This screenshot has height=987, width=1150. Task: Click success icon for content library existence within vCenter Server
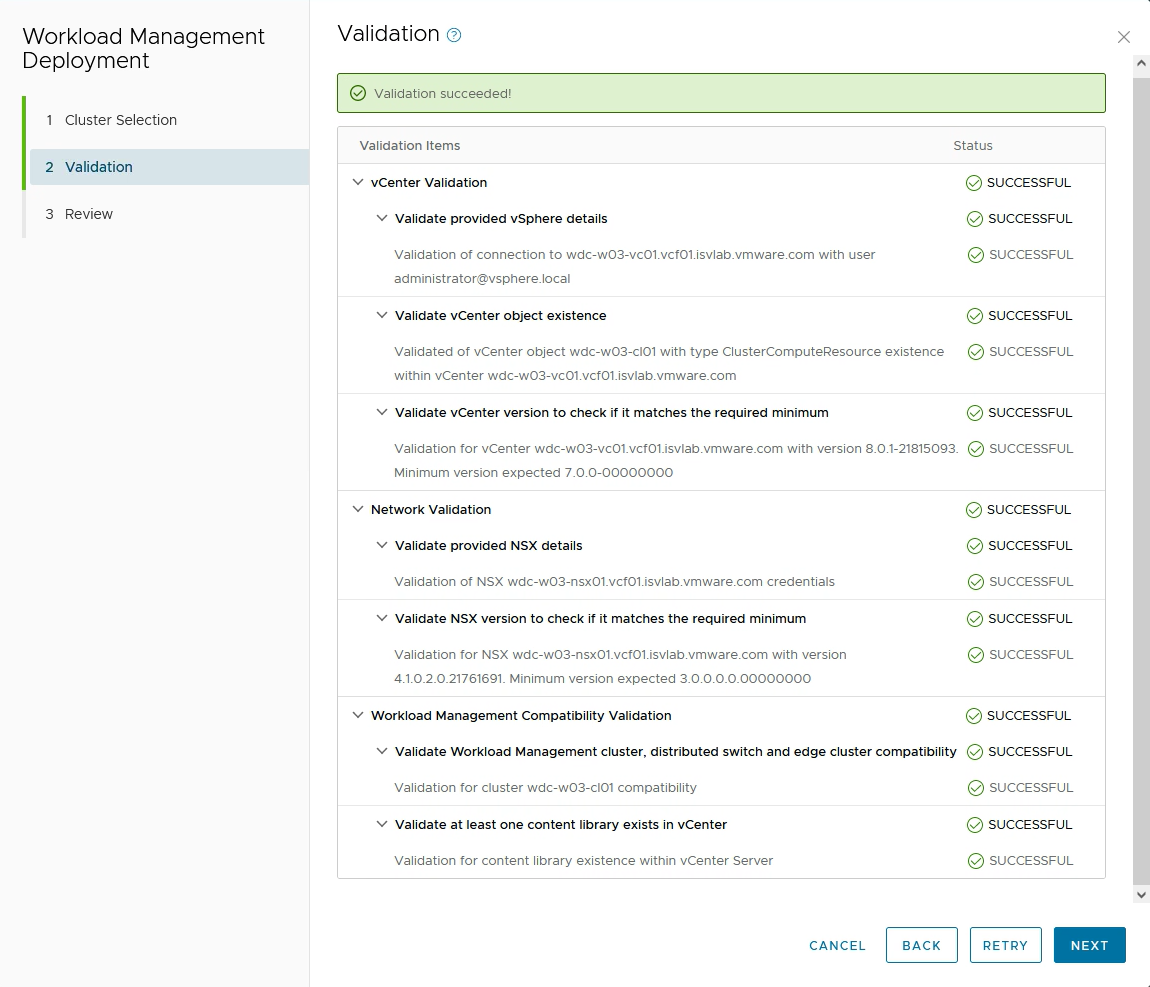[975, 861]
